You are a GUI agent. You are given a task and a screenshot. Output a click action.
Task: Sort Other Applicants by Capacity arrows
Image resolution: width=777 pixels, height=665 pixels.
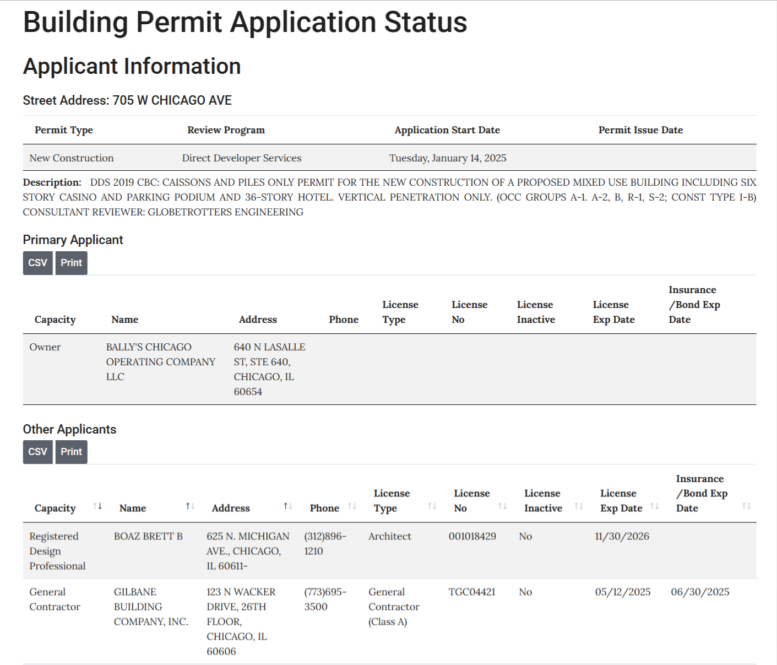(97, 507)
